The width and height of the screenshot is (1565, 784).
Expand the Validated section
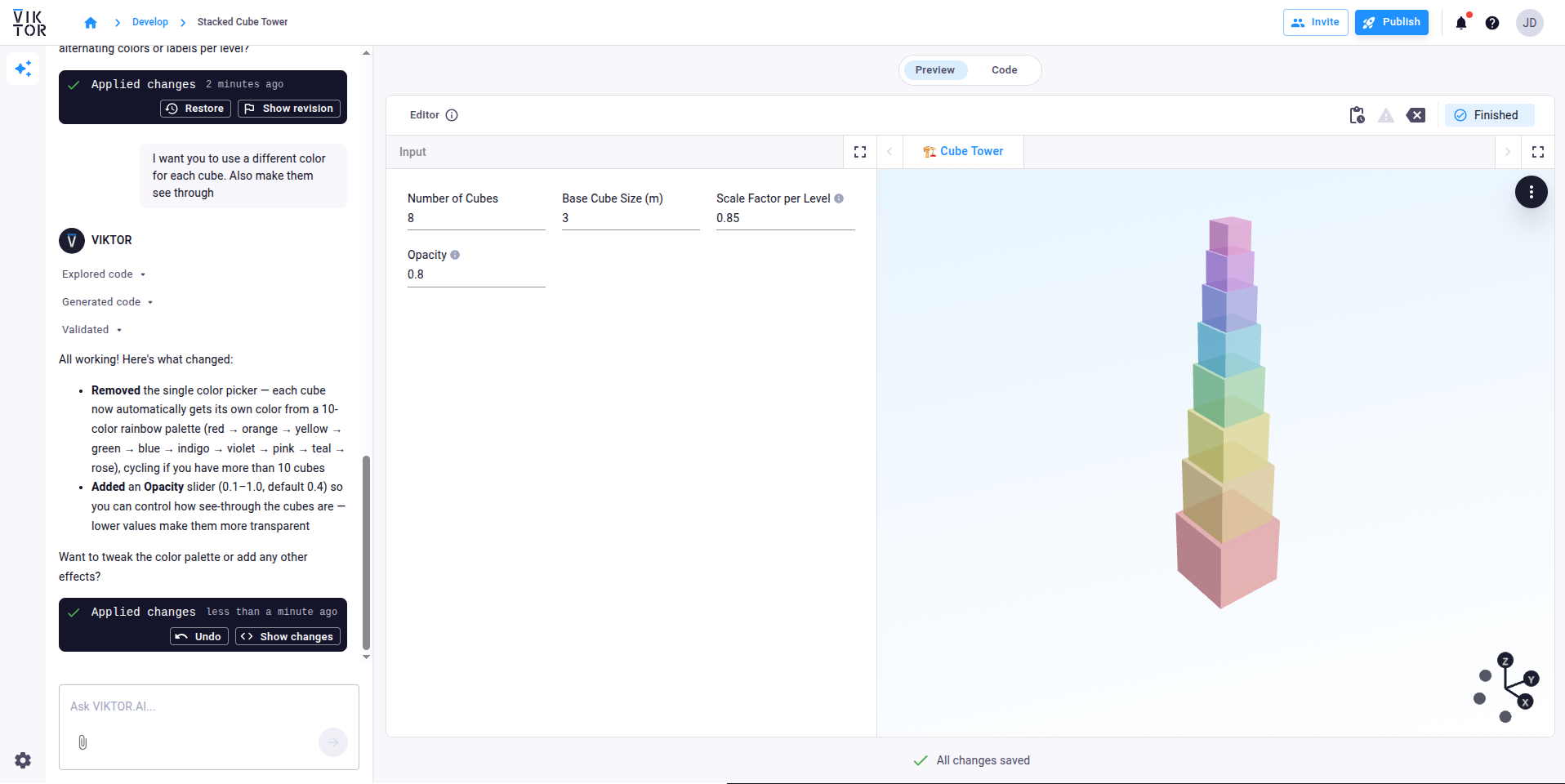pos(91,330)
